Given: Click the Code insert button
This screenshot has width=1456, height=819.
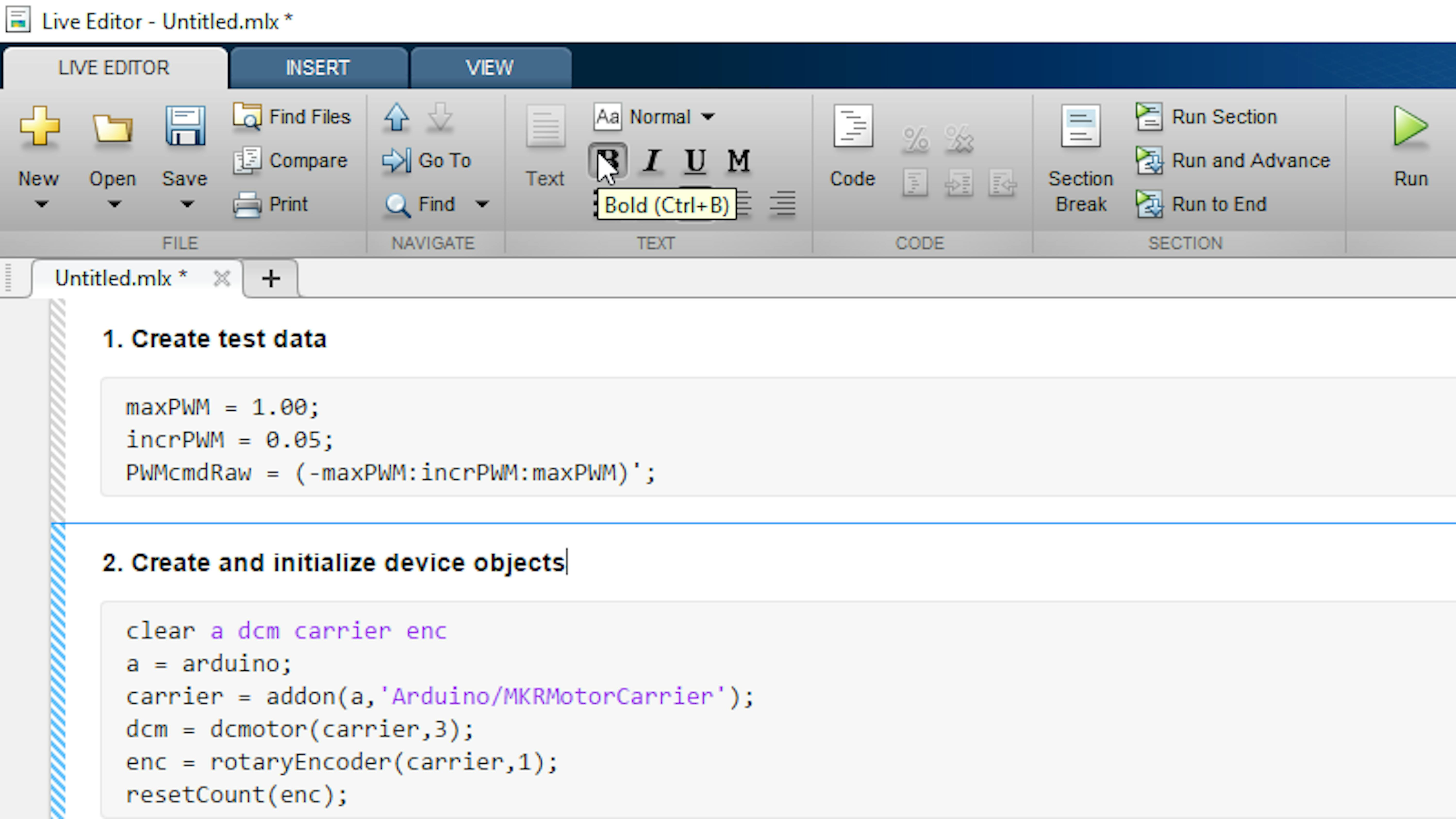Looking at the screenshot, I should pyautogui.click(x=853, y=146).
